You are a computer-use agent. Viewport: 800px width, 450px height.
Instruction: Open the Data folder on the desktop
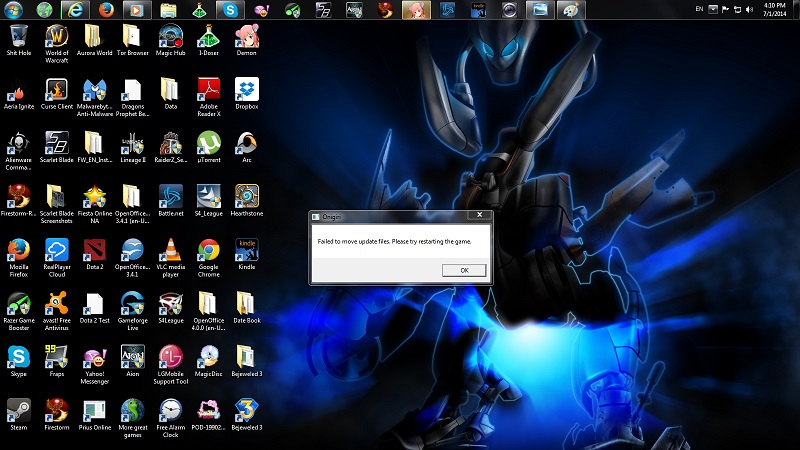[x=170, y=94]
